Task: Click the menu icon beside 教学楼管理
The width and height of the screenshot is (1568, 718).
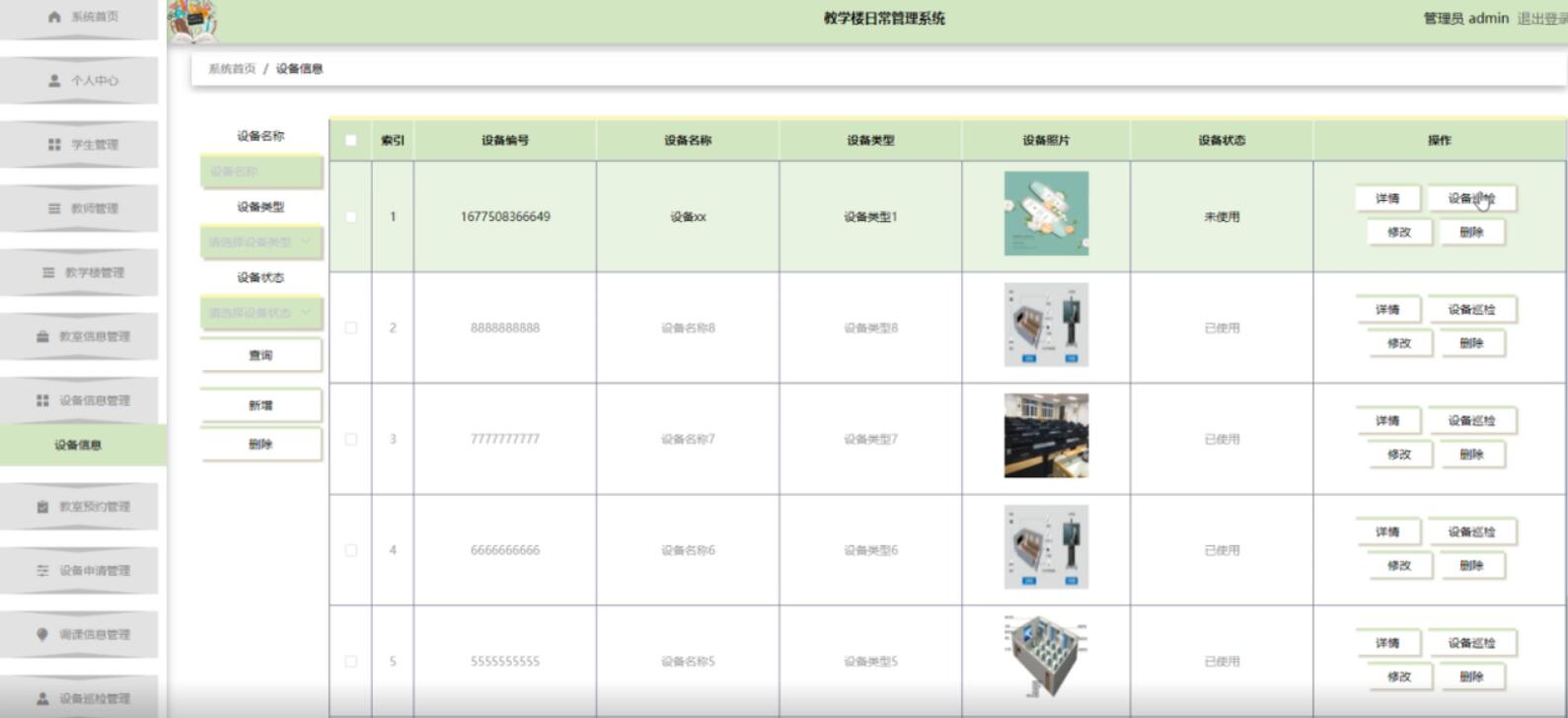Action: pyautogui.click(x=48, y=273)
